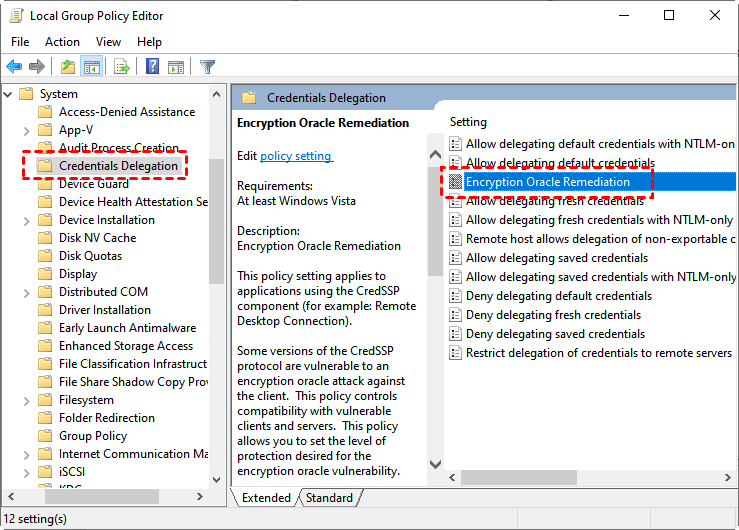
Task: Click the 'policy setting' edit link
Action: point(296,156)
